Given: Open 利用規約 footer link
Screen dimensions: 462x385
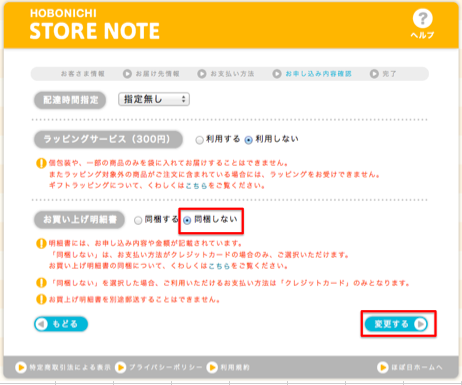Looking at the screenshot, I should point(235,368).
